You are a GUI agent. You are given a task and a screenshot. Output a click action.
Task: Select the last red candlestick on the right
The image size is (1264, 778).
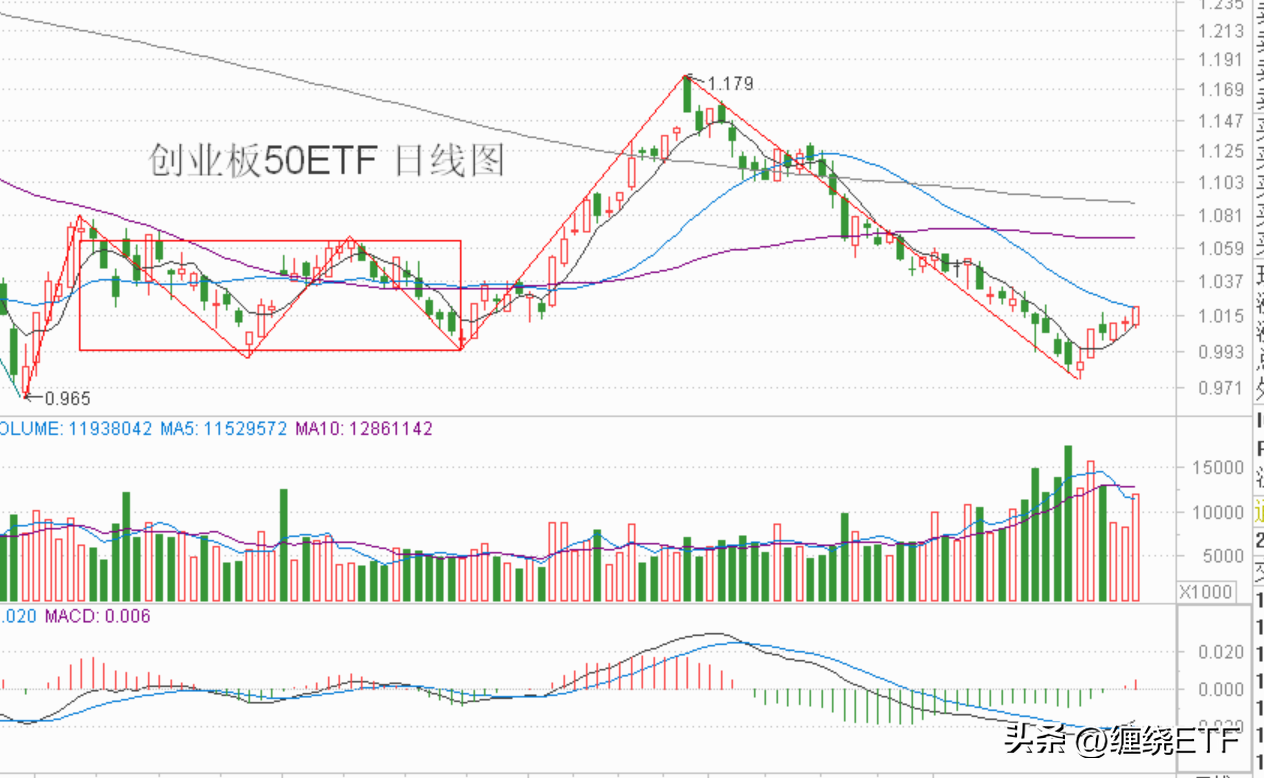pos(1136,316)
